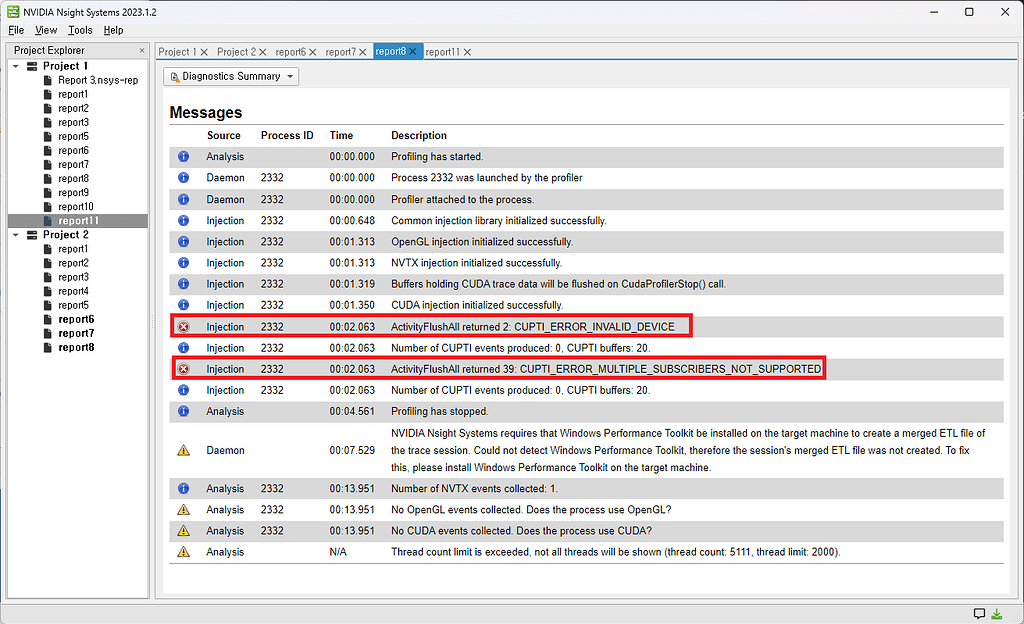
Task: Select the MULTIPLE_SUBSCRIBERS_NOT_SUPPORTED error row
Action: (605, 369)
